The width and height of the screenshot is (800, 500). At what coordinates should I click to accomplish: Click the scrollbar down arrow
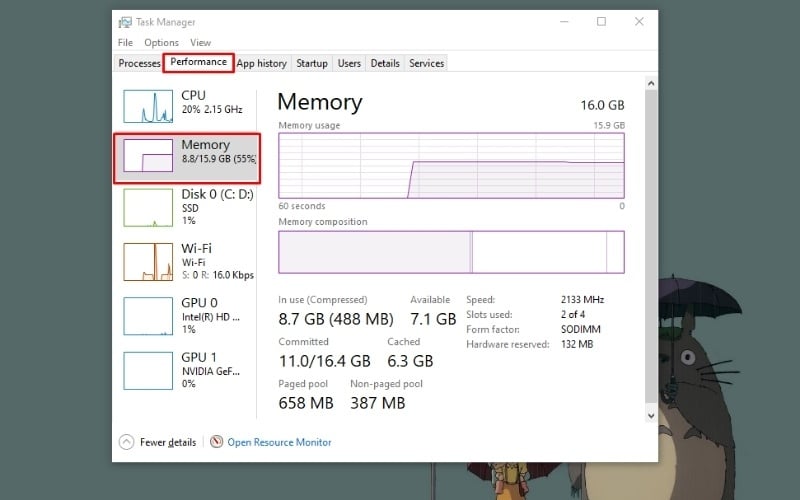pyautogui.click(x=652, y=414)
